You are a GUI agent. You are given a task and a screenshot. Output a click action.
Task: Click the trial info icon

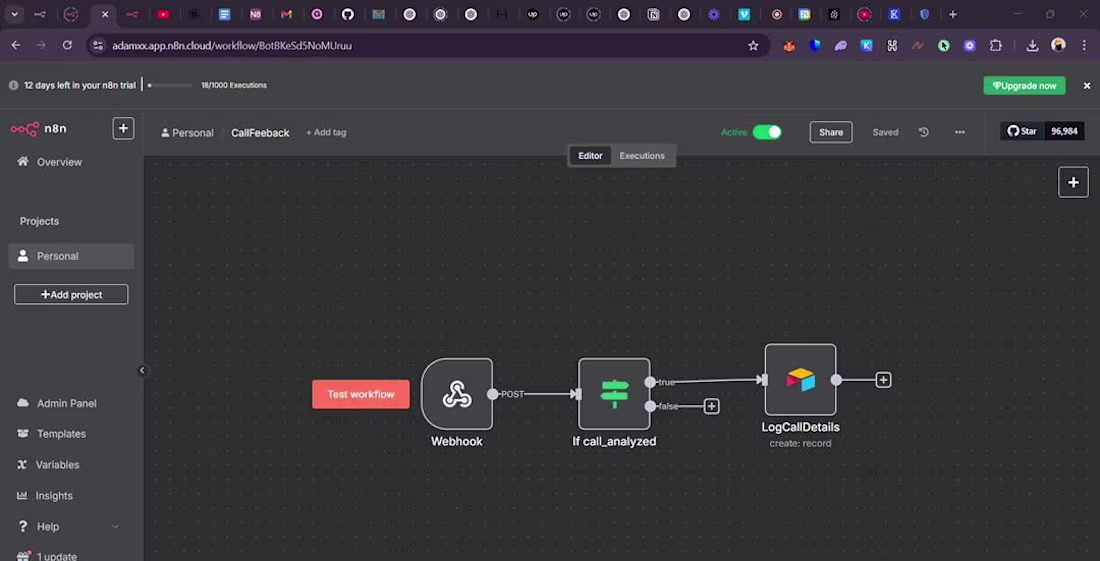(x=13, y=86)
